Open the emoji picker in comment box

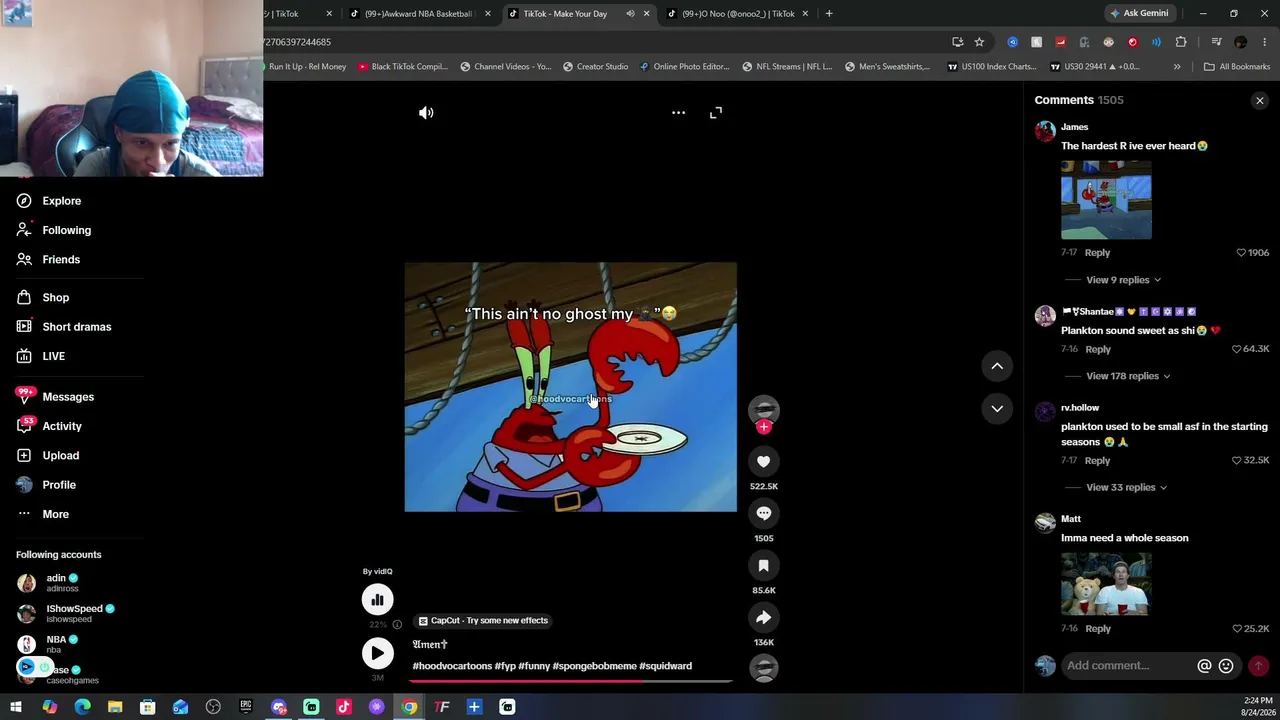1226,666
